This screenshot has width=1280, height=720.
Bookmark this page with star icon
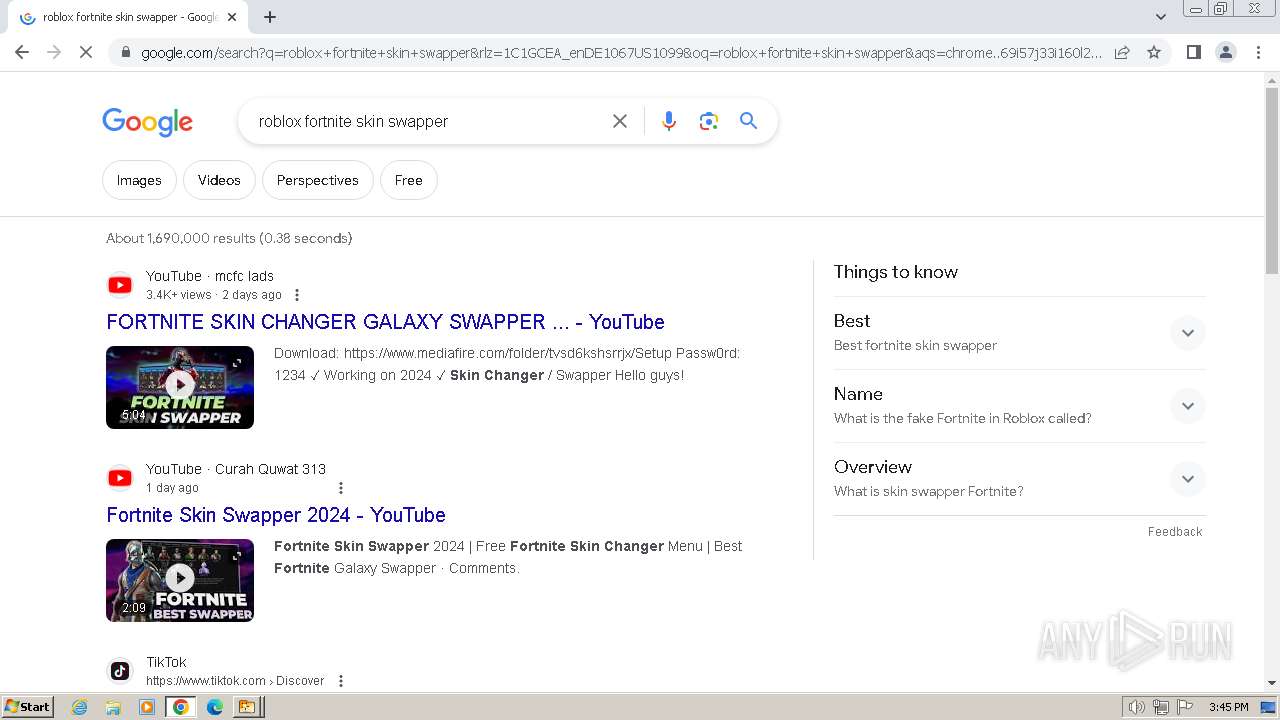1154,52
